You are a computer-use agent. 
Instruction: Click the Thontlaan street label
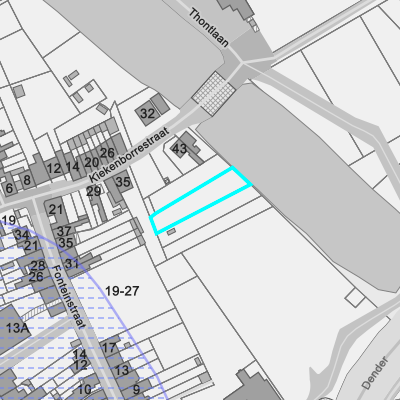[x=209, y=28]
